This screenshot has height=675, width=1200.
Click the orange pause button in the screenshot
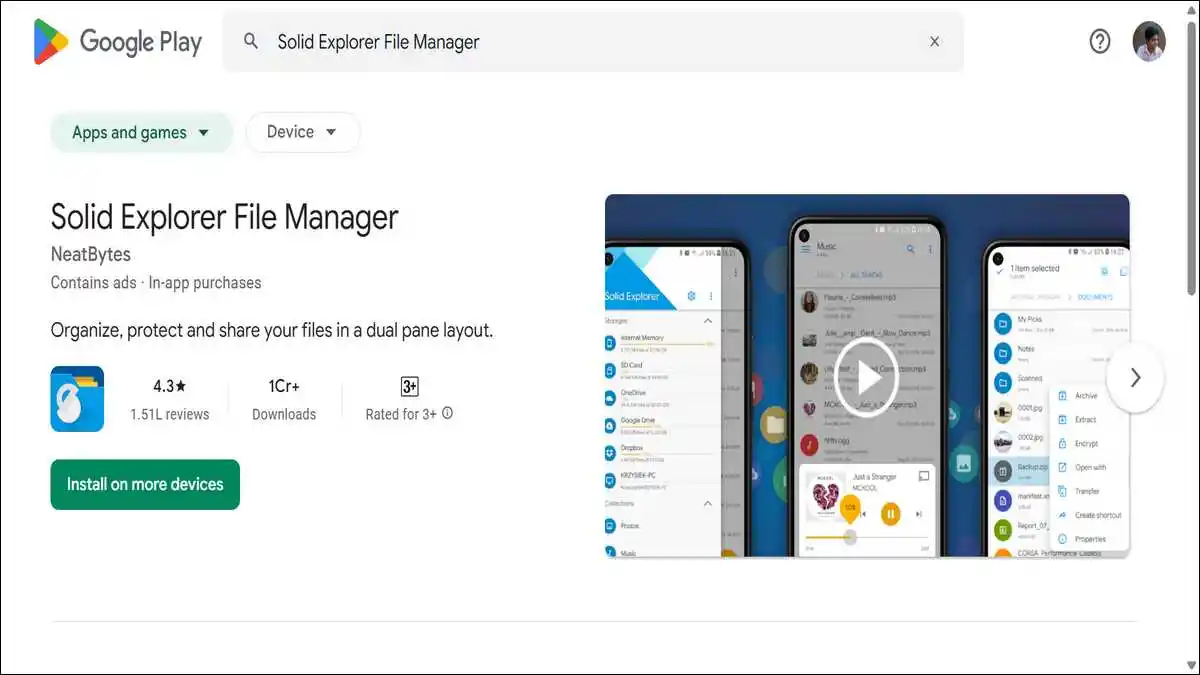(x=890, y=514)
